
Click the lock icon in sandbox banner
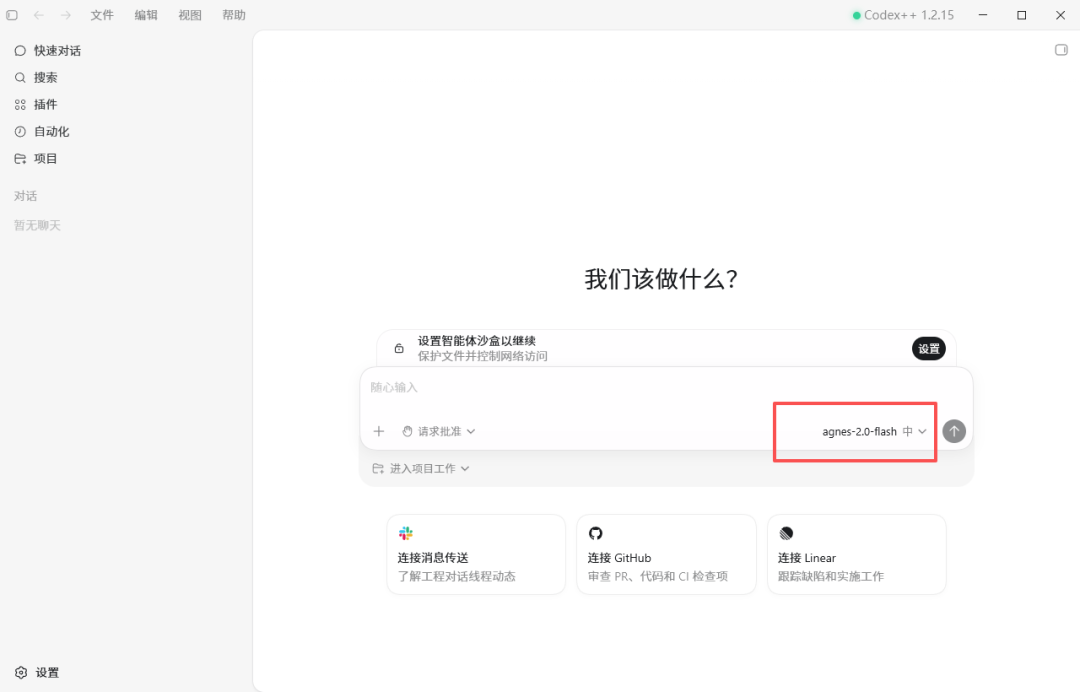point(399,348)
